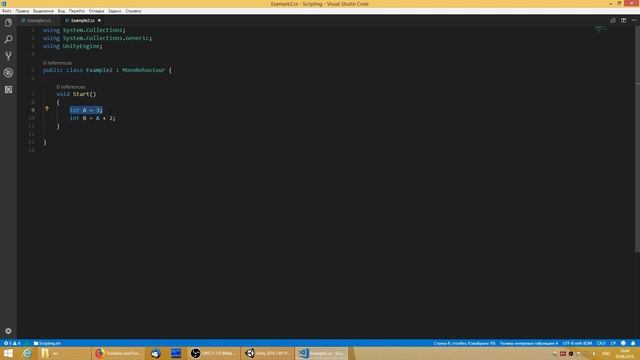Click the 'int B = A + 2;' code line
The width and height of the screenshot is (640, 360).
[x=93, y=118]
